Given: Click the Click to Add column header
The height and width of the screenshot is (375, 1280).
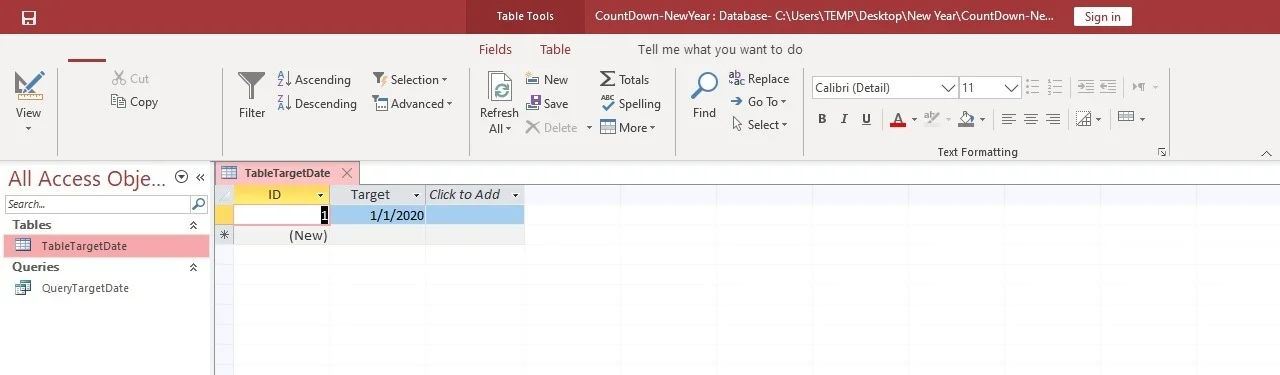Looking at the screenshot, I should pos(475,195).
